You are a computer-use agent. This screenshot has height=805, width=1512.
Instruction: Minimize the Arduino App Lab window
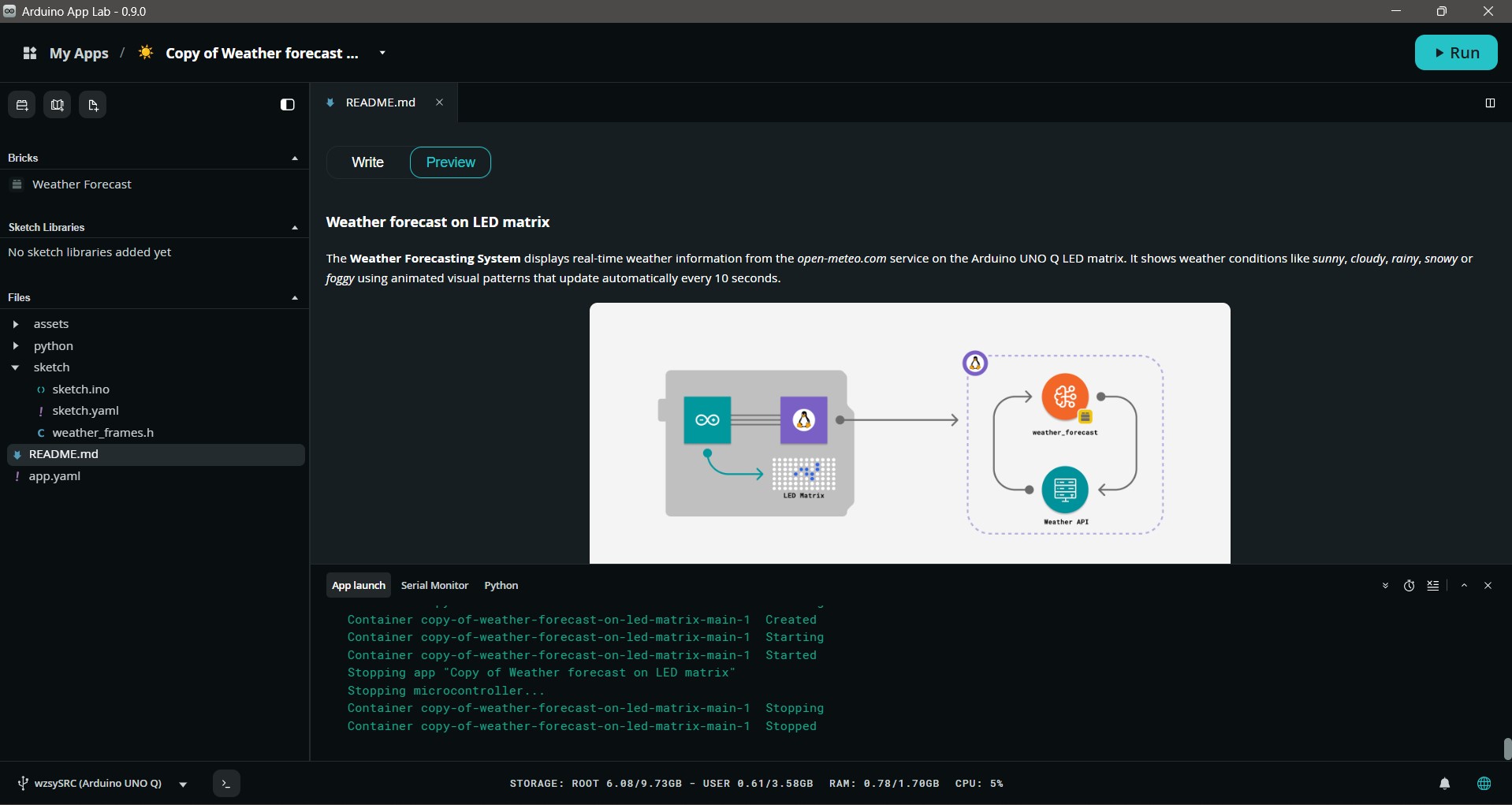[x=1396, y=11]
